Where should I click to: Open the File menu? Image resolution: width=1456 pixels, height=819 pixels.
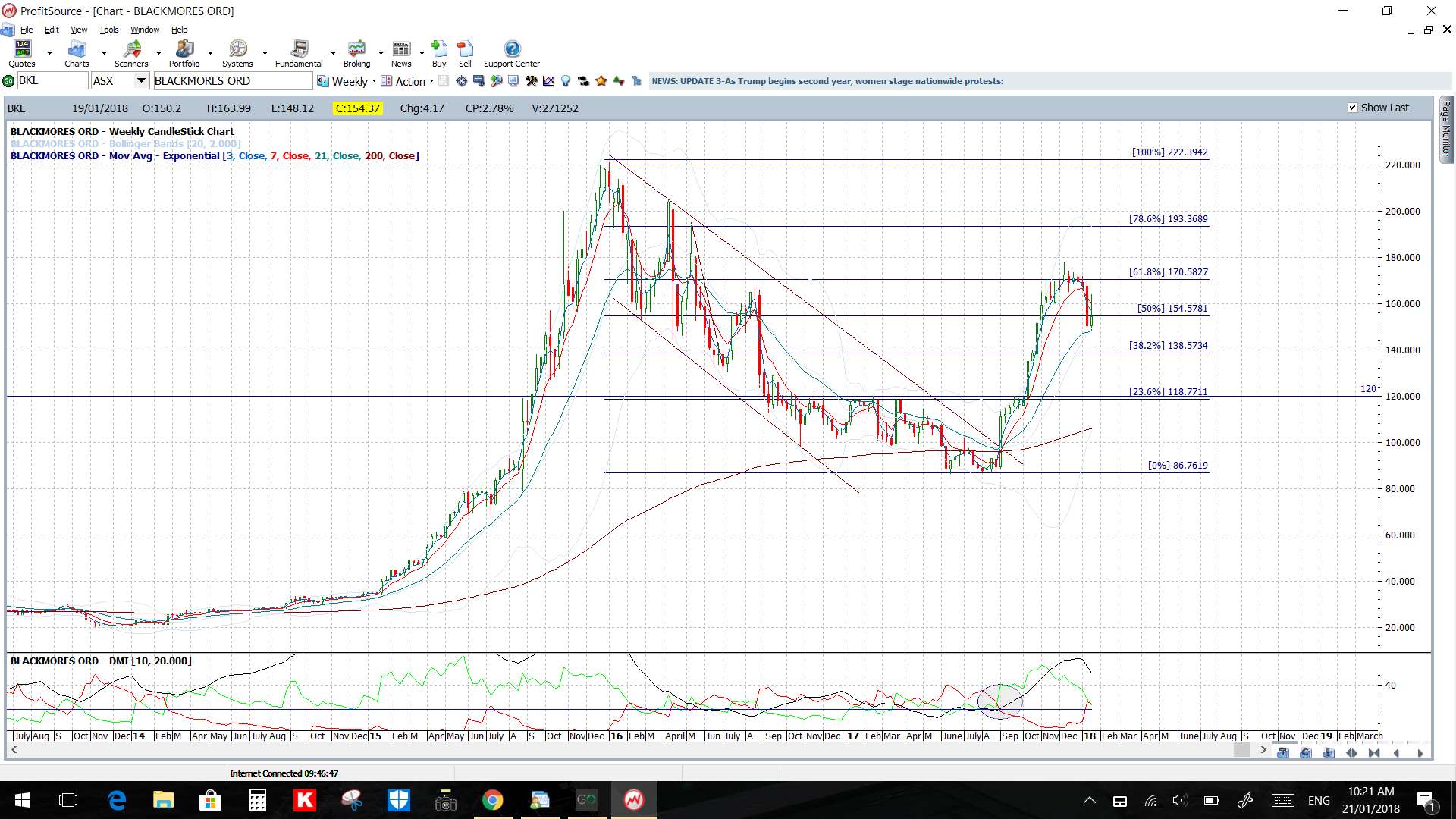(x=27, y=30)
